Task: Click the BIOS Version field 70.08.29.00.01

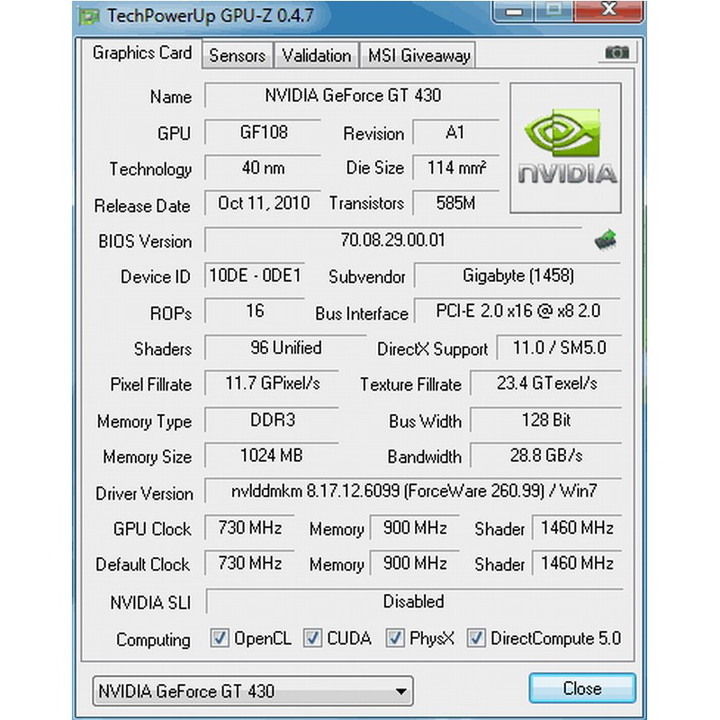Action: tap(393, 240)
